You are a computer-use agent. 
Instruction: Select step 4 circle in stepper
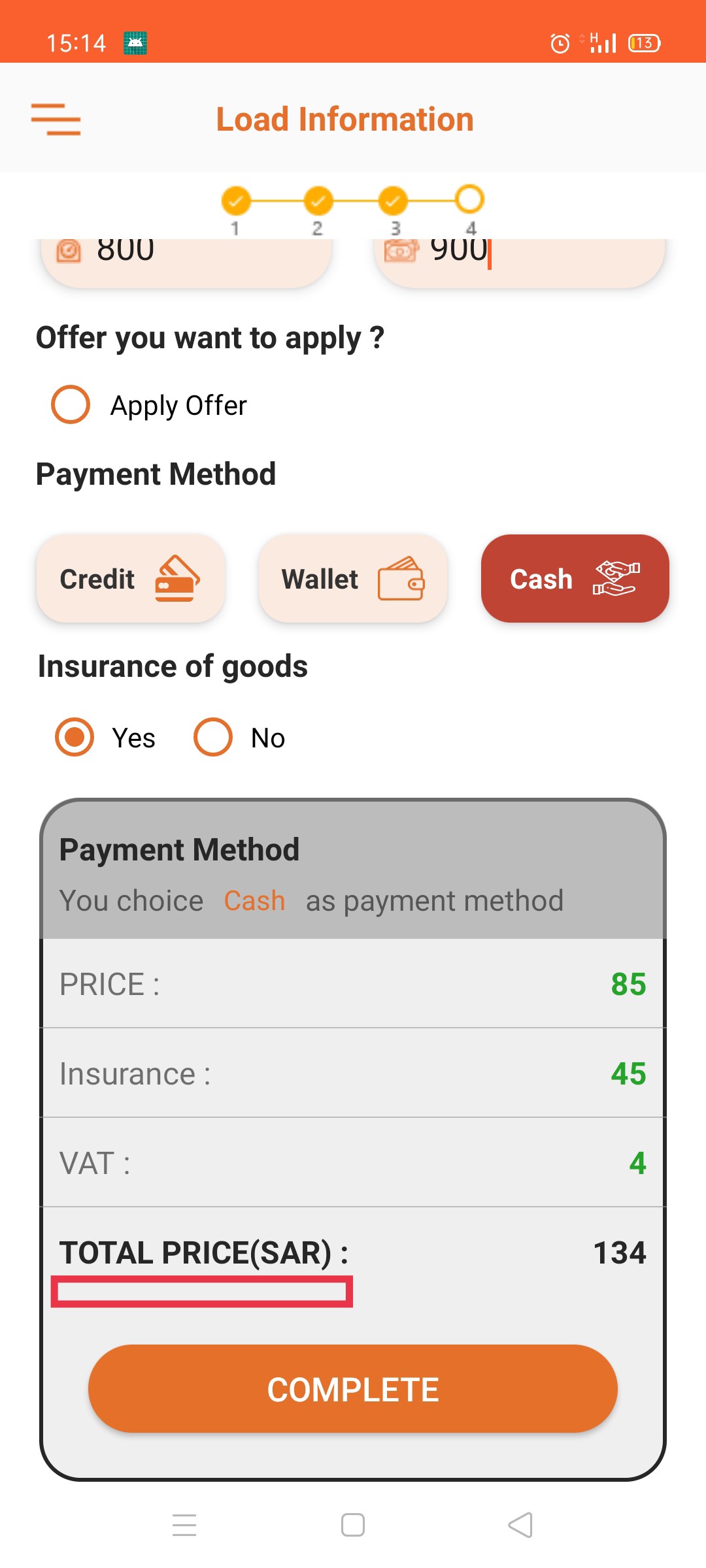tap(469, 199)
